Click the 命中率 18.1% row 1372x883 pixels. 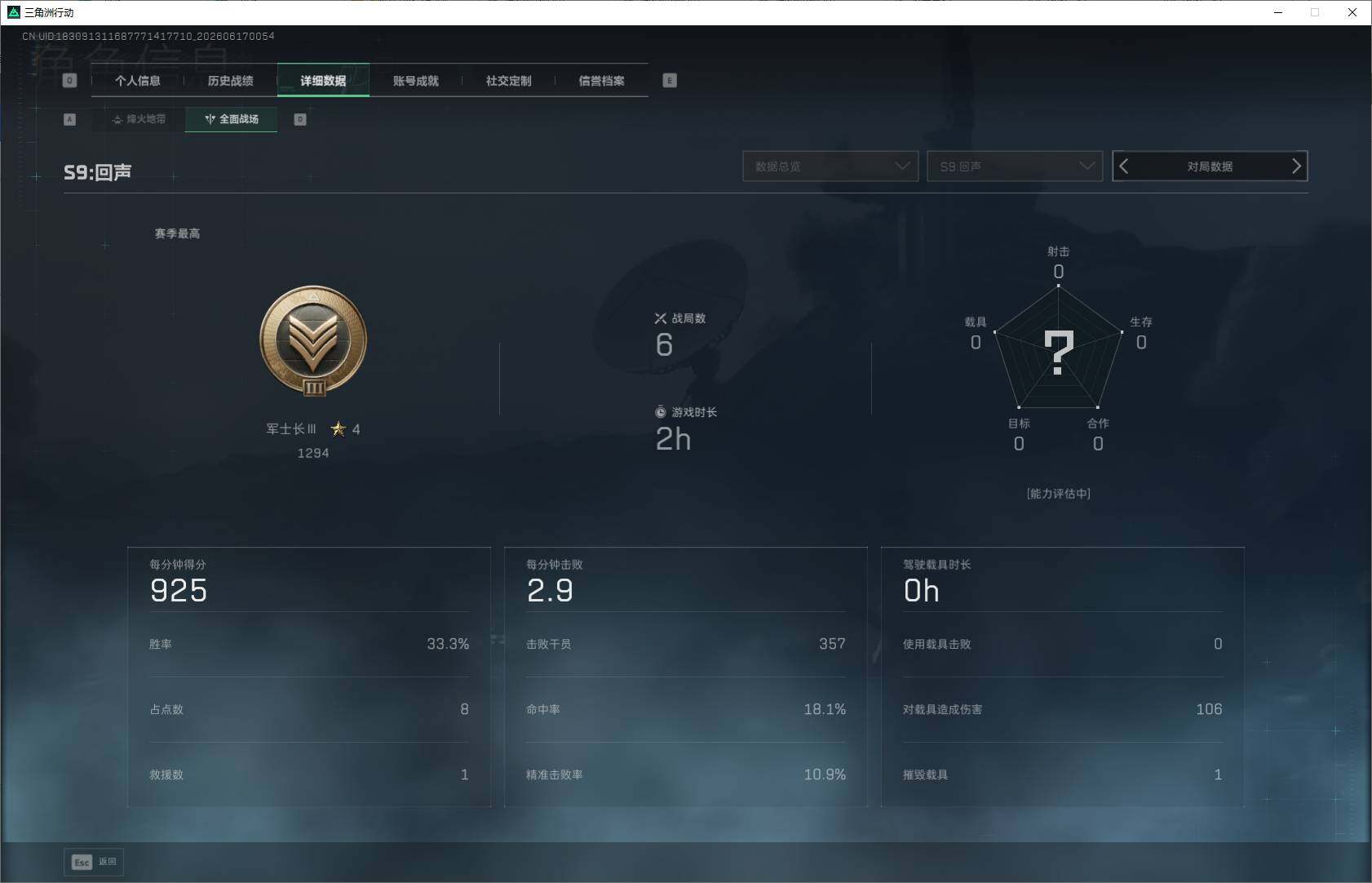pos(686,709)
